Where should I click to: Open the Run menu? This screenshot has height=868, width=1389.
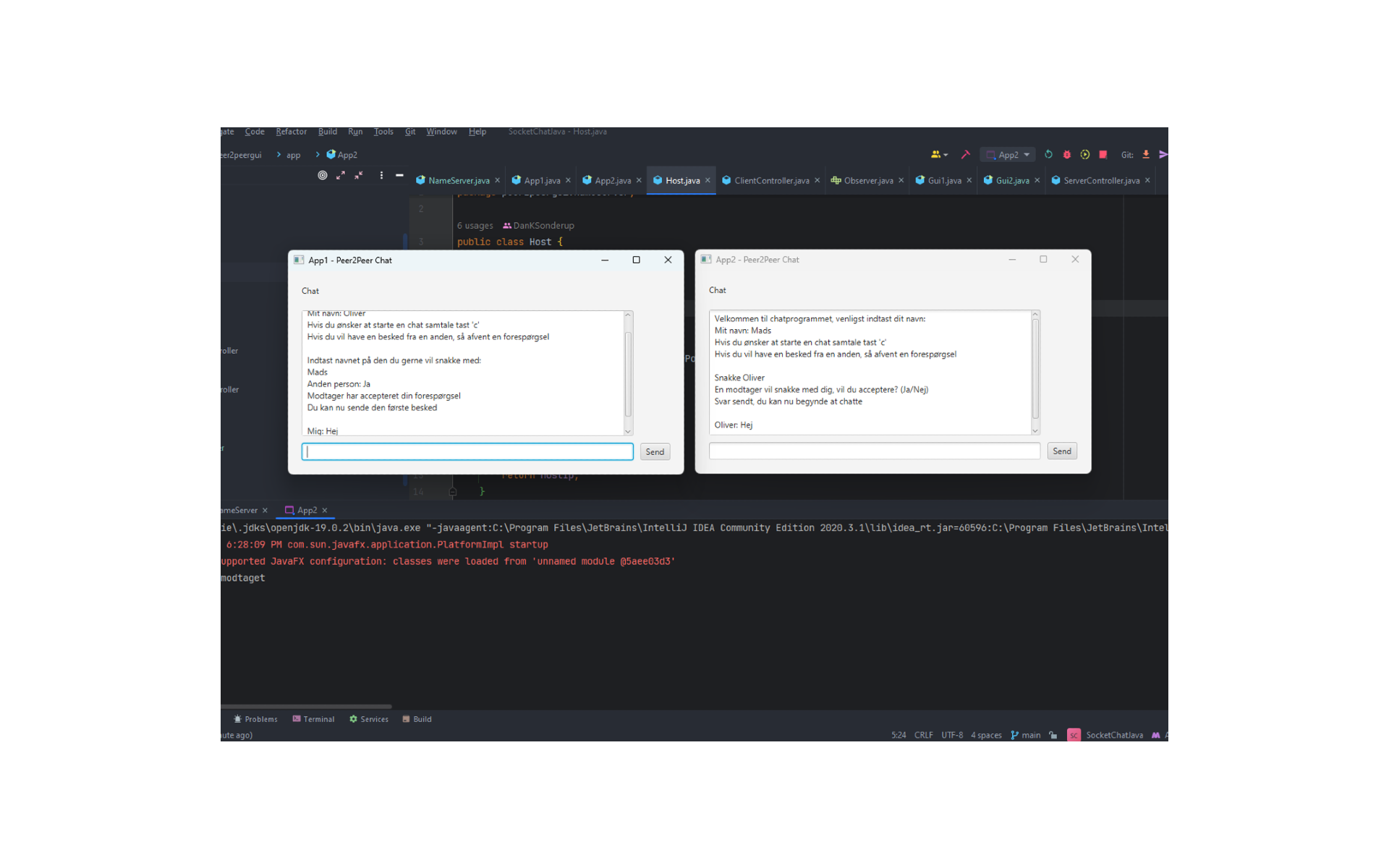[x=355, y=132]
